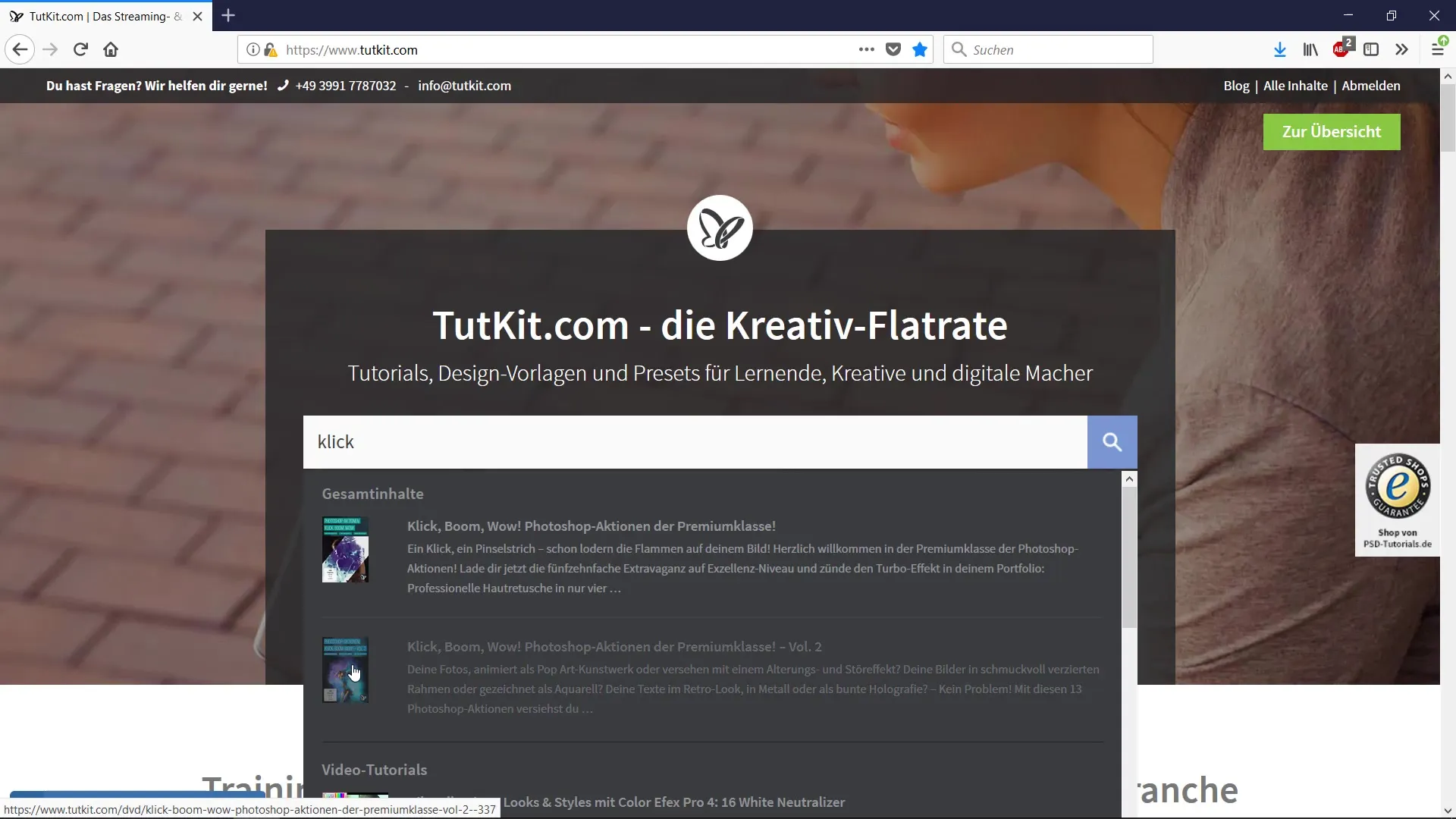
Task: Click the blue search magnifier button
Action: (1112, 442)
